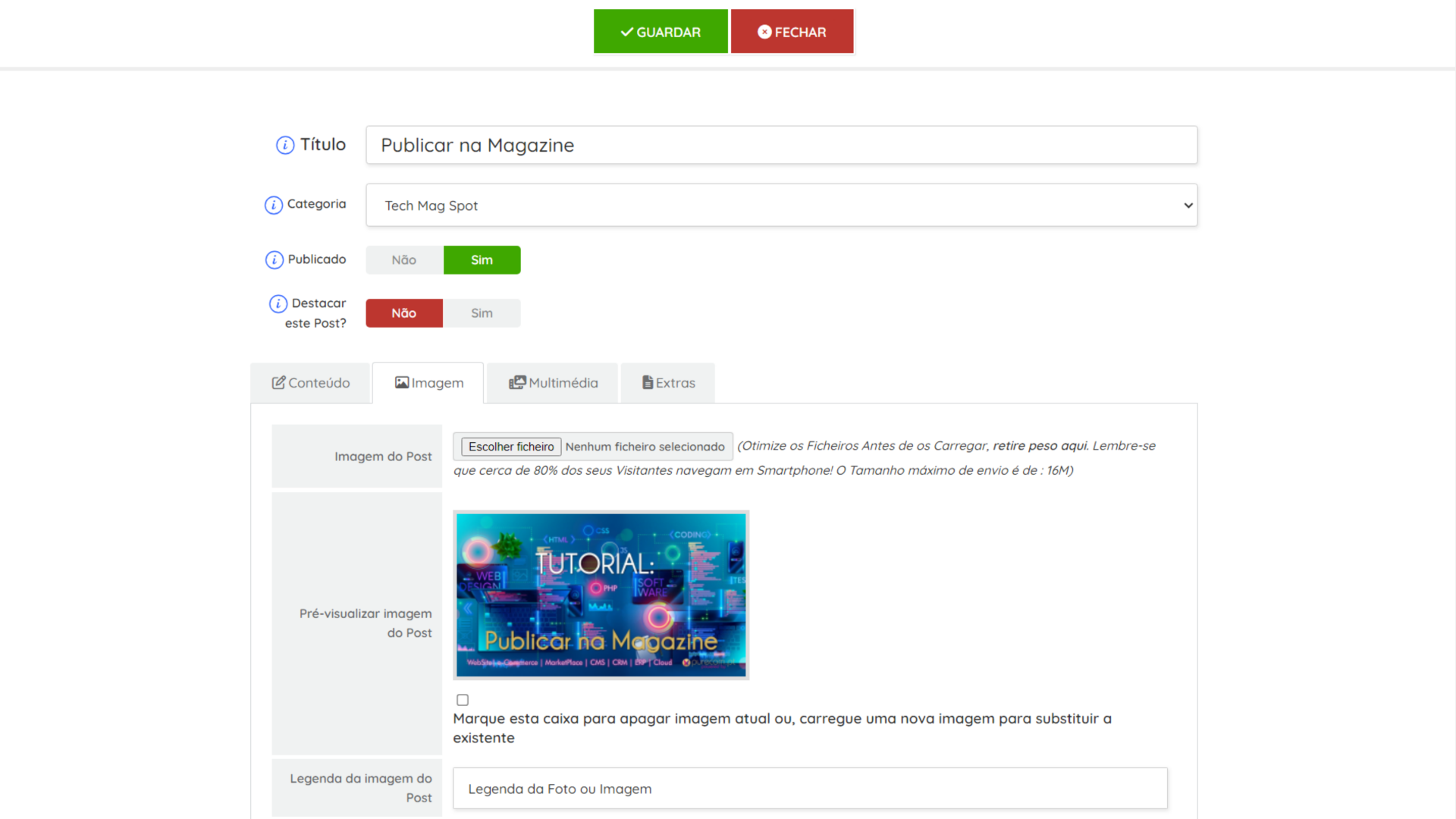This screenshot has height=819, width=1456.
Task: Click the info icon beside Destacar este Post
Action: pyautogui.click(x=278, y=303)
